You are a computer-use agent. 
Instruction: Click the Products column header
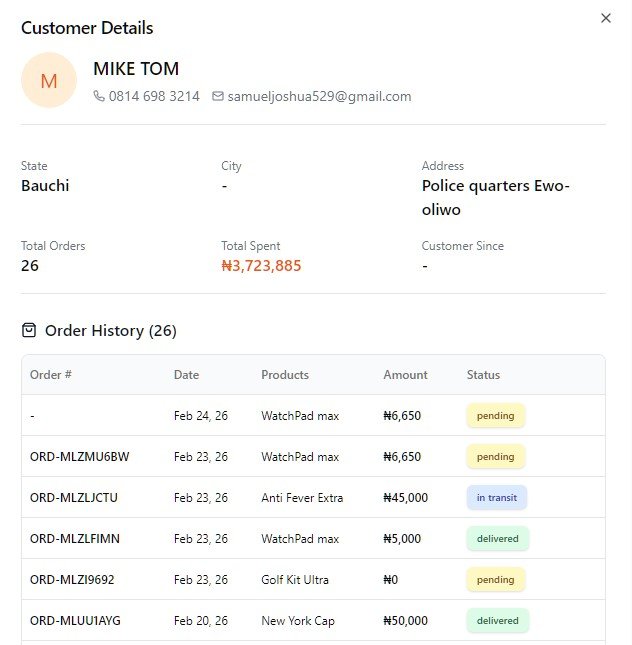pyautogui.click(x=285, y=375)
